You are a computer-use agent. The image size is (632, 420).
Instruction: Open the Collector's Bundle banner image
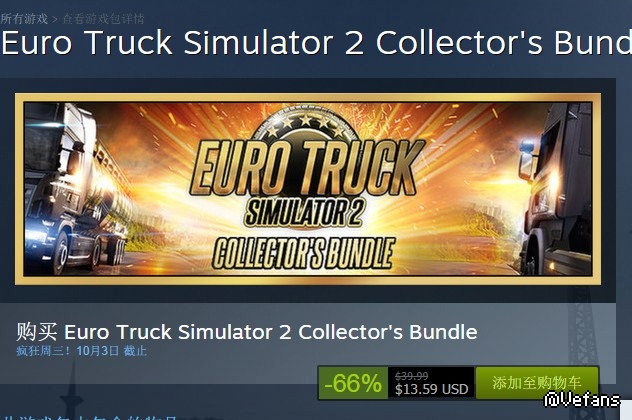[x=308, y=189]
